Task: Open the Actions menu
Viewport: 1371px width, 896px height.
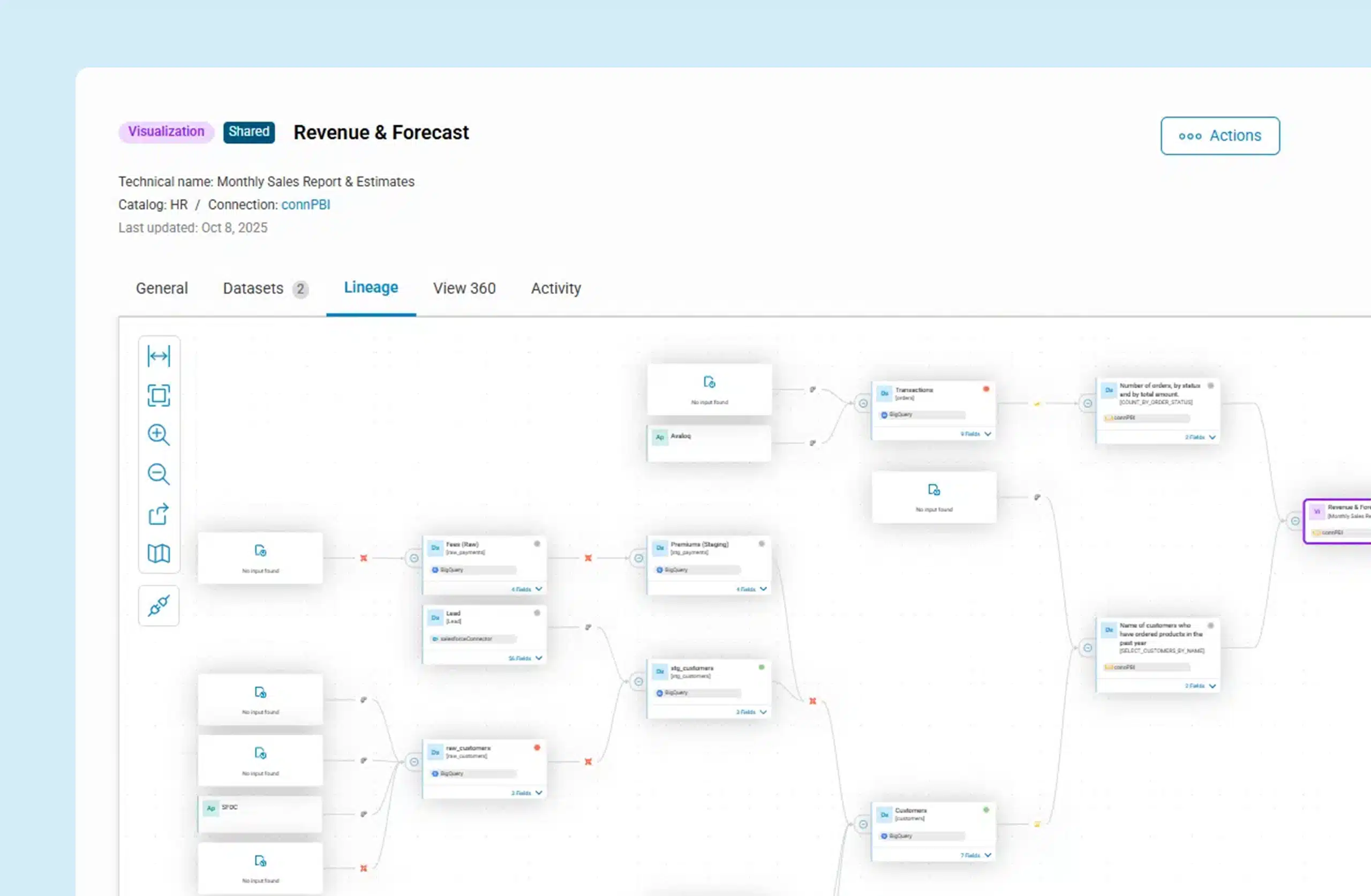Action: (x=1220, y=136)
